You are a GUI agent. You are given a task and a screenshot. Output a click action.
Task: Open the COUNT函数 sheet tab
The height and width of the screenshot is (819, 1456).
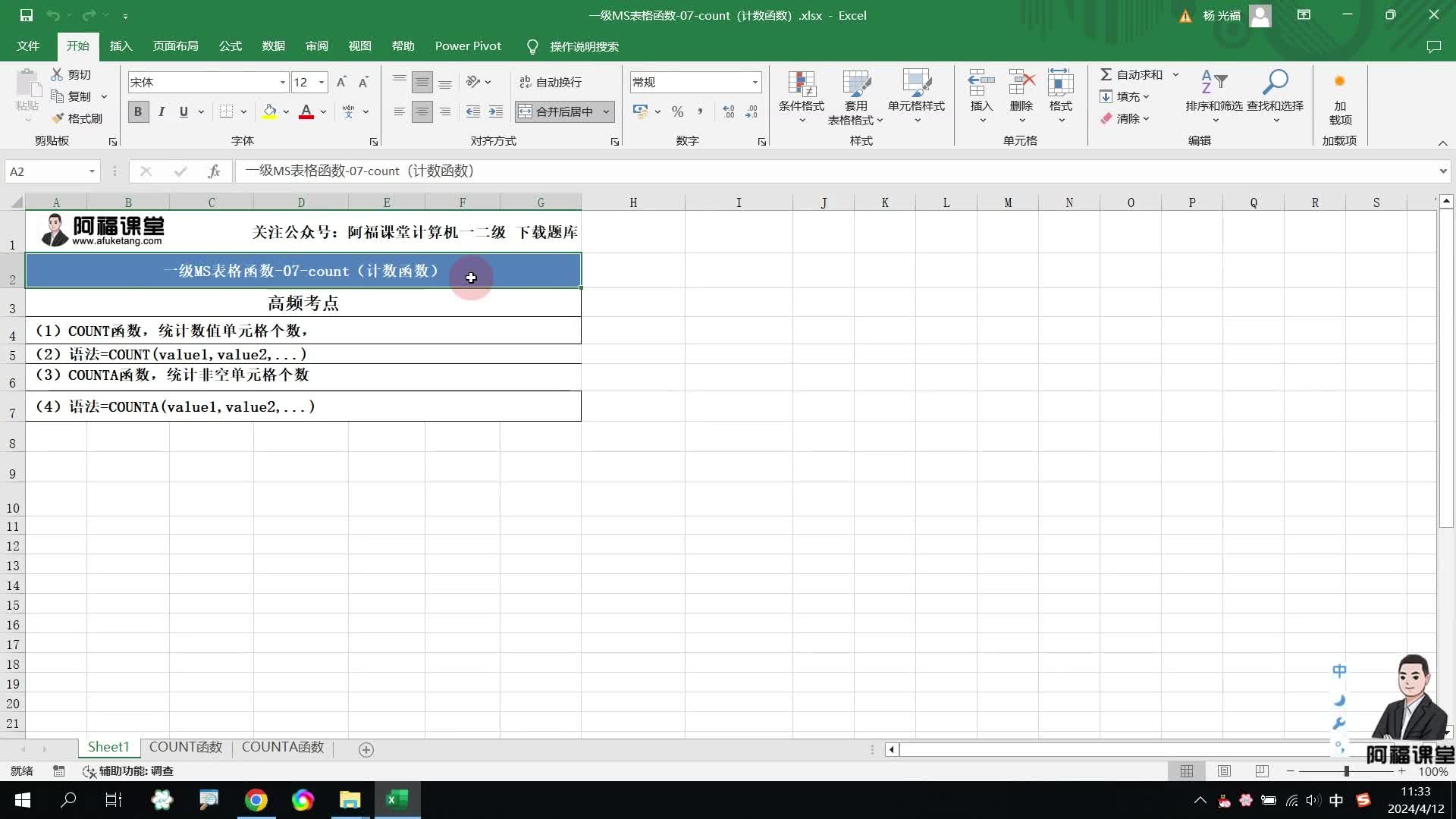click(186, 748)
